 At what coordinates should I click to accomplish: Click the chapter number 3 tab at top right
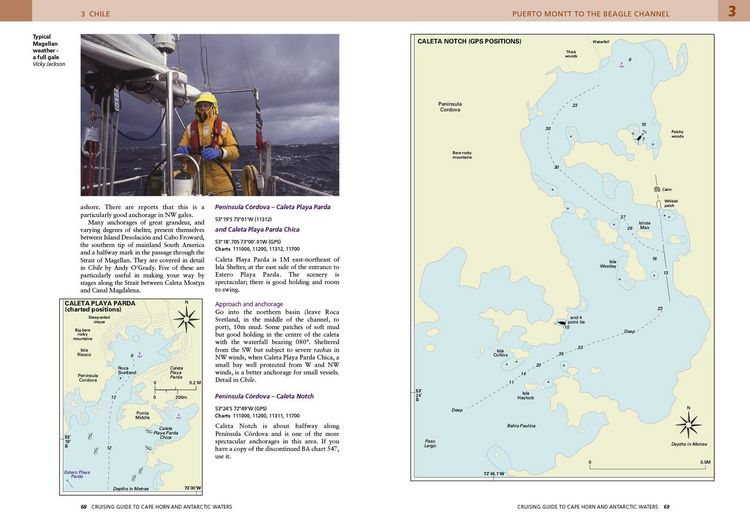pyautogui.click(x=732, y=11)
